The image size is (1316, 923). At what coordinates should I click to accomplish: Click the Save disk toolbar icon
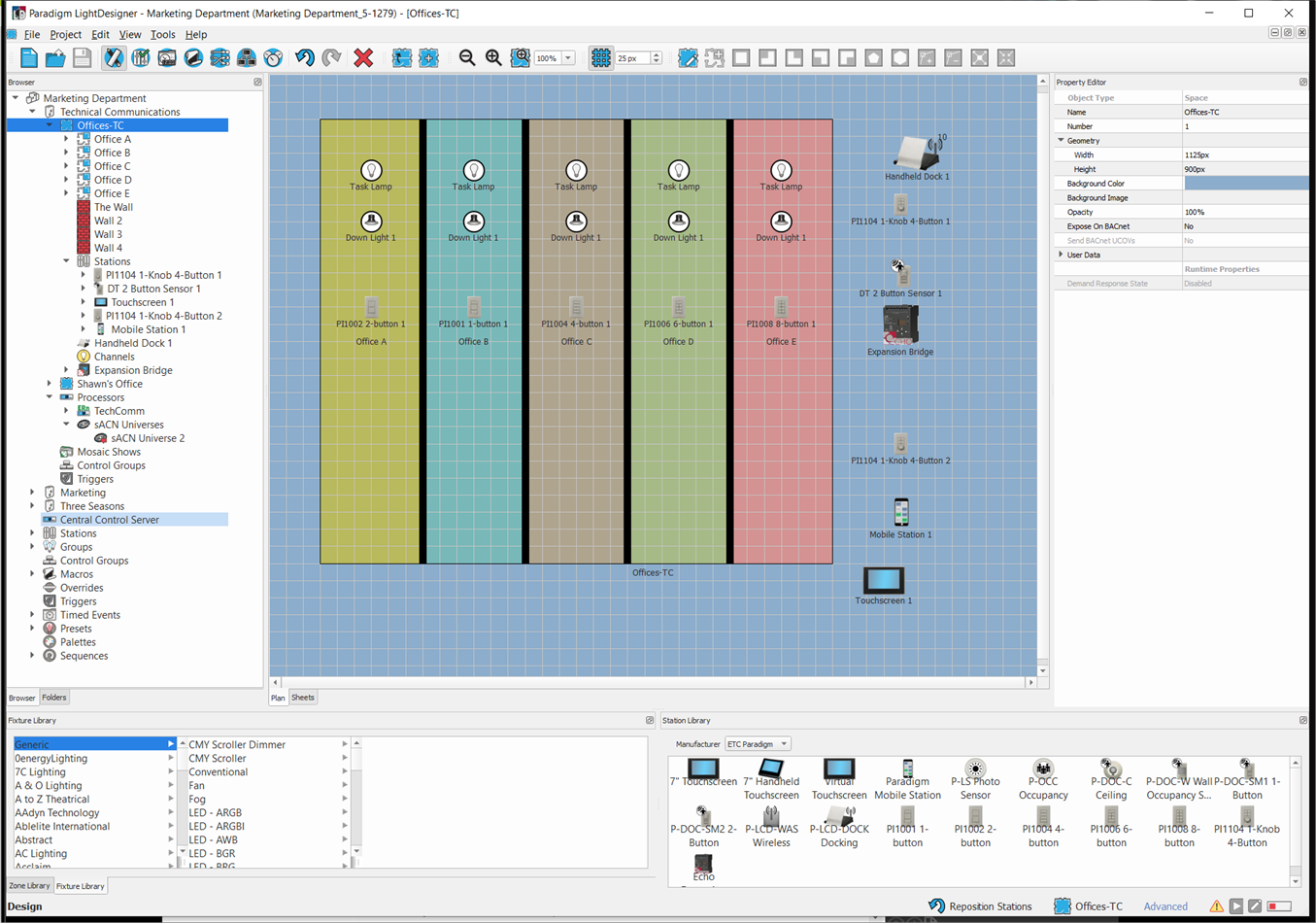[82, 58]
